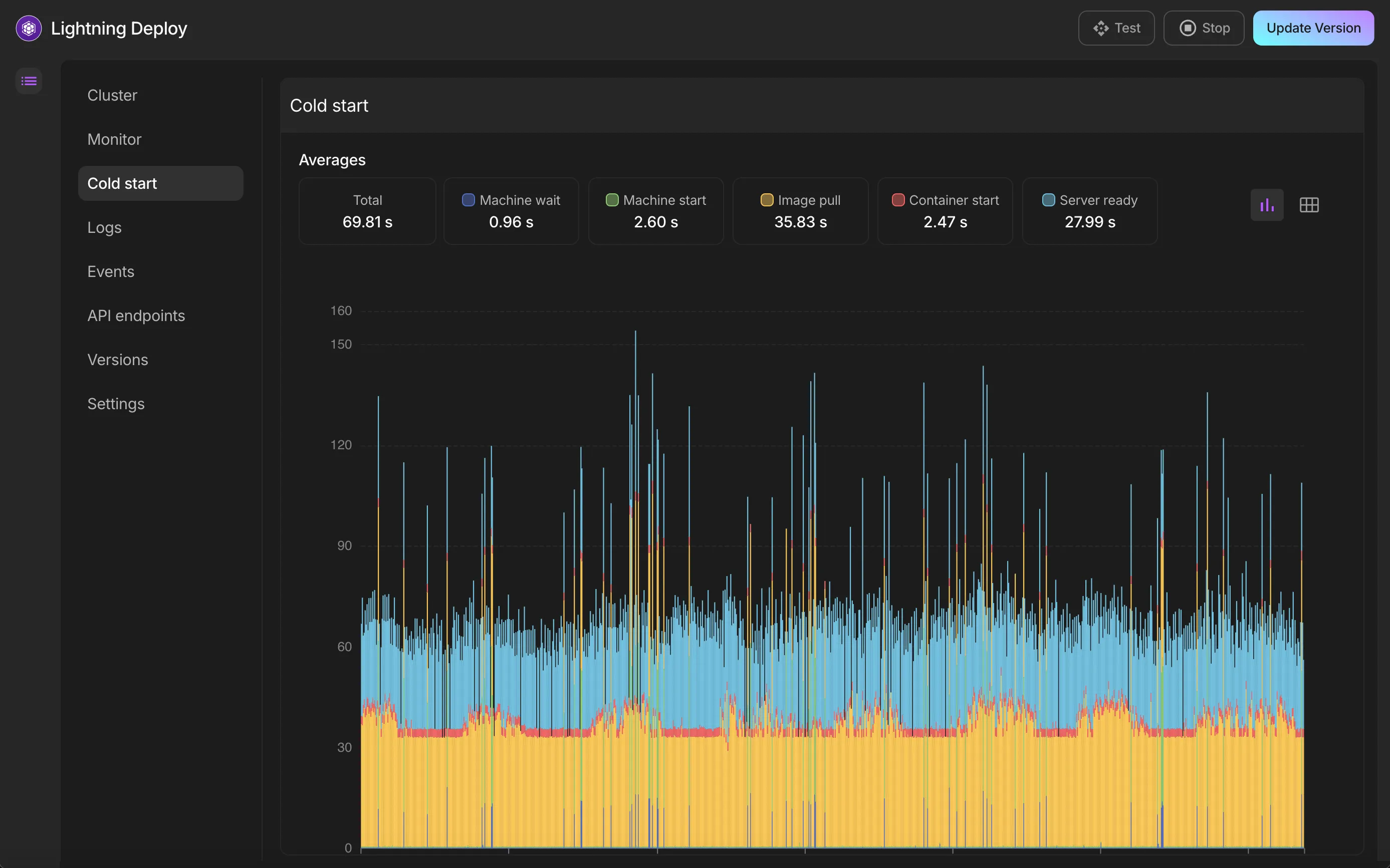This screenshot has height=868, width=1390.
Task: Select the Total average card
Action: pos(367,211)
